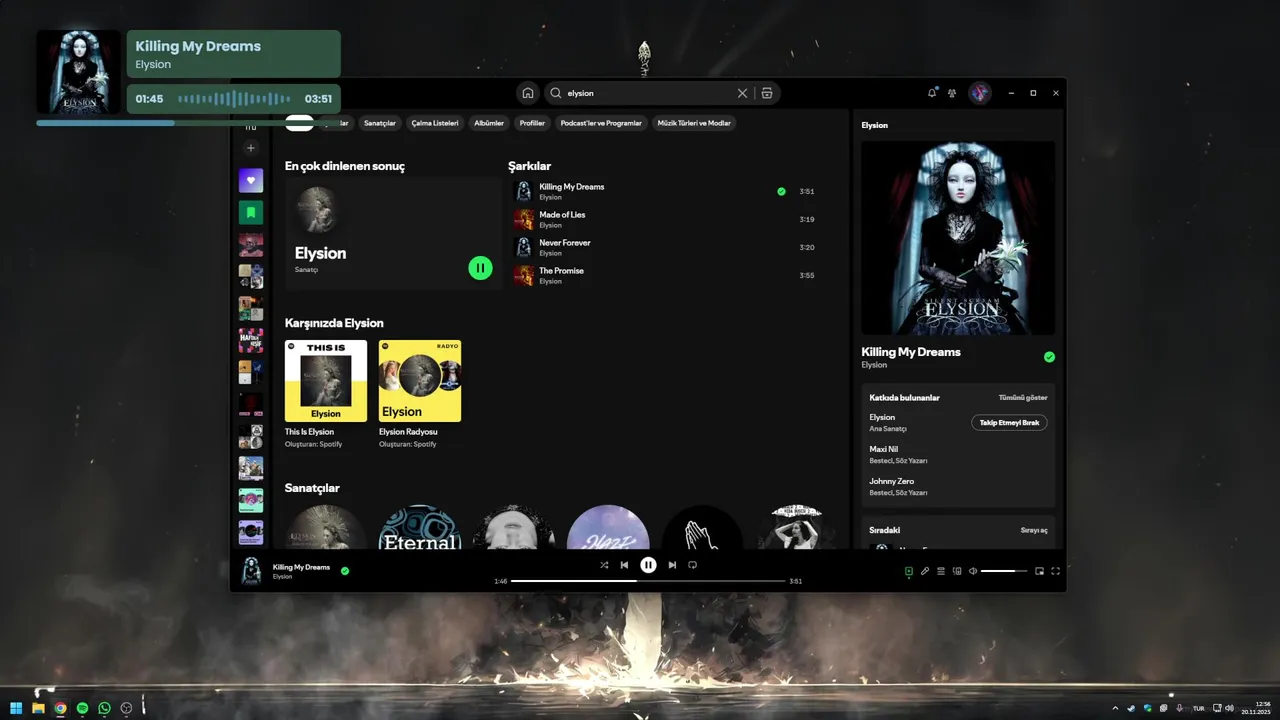The width and height of the screenshot is (1280, 720).
Task: Select Maxi Nil in credits
Action: click(x=884, y=449)
